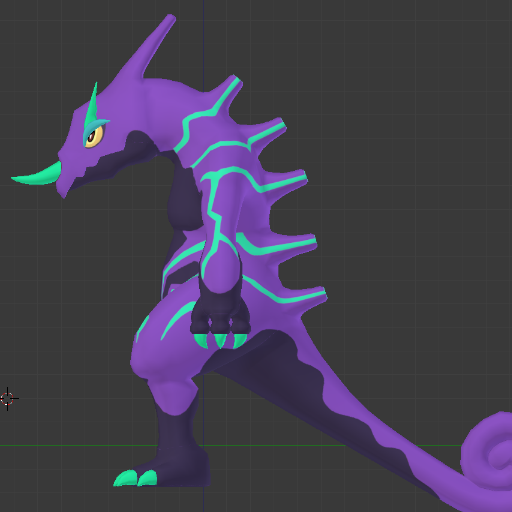The width and height of the screenshot is (512, 512).
Task: Select the dragon model by its yellow eye
Action: tap(94, 136)
